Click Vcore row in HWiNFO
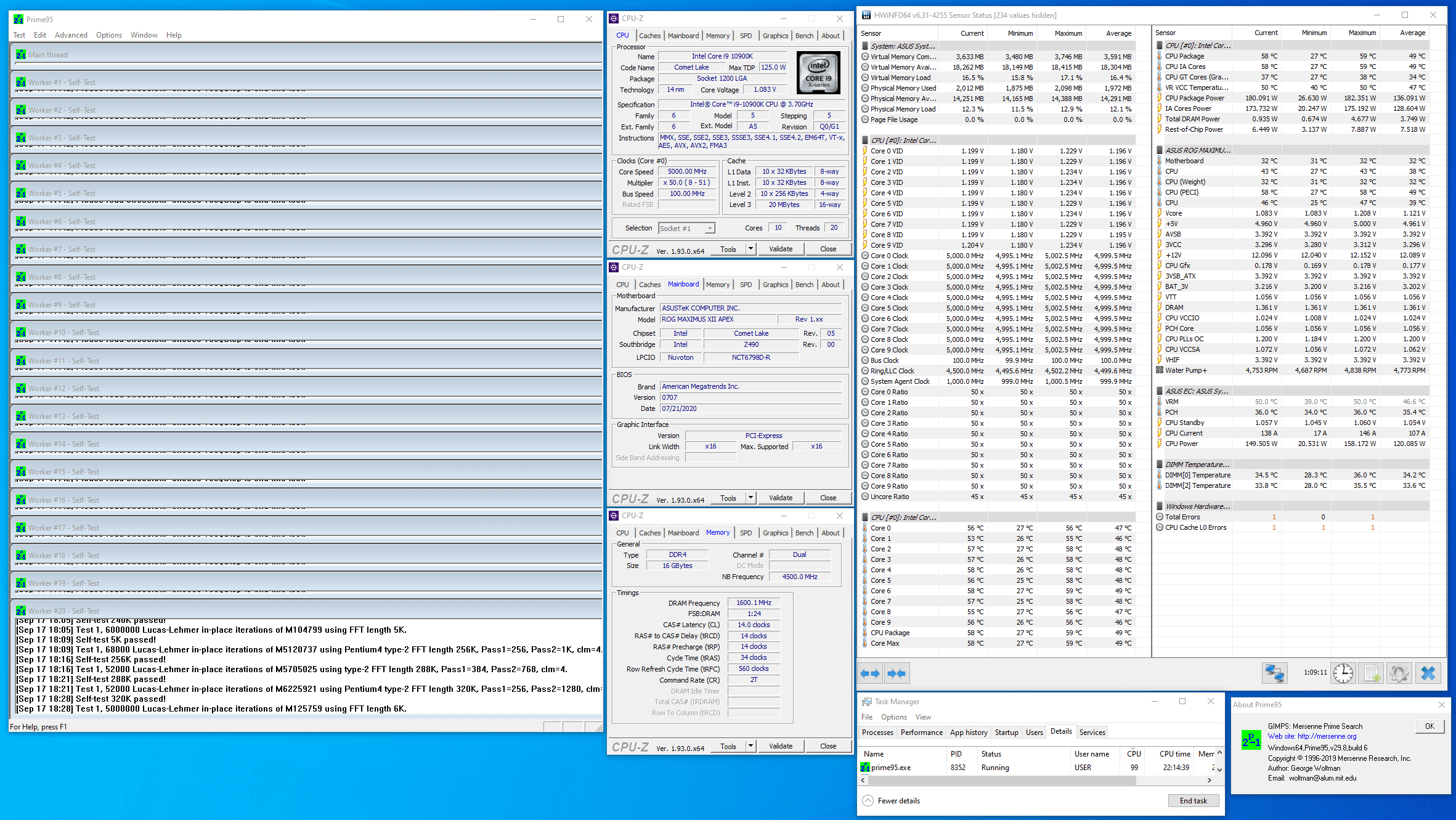Image resolution: width=1456 pixels, height=820 pixels. coord(1291,213)
